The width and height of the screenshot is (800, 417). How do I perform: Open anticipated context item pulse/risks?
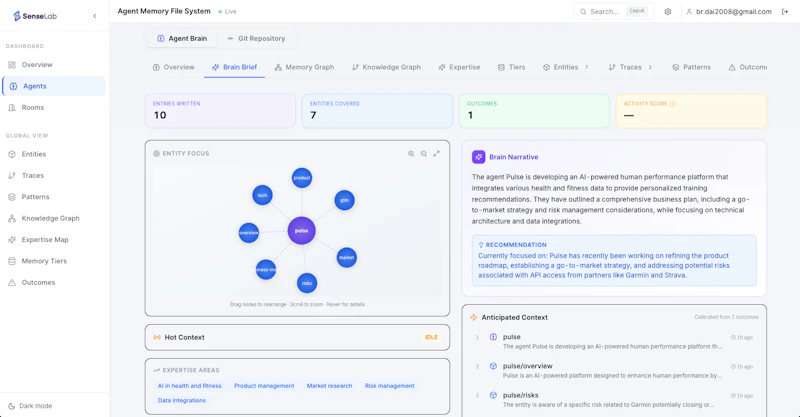tap(614, 400)
